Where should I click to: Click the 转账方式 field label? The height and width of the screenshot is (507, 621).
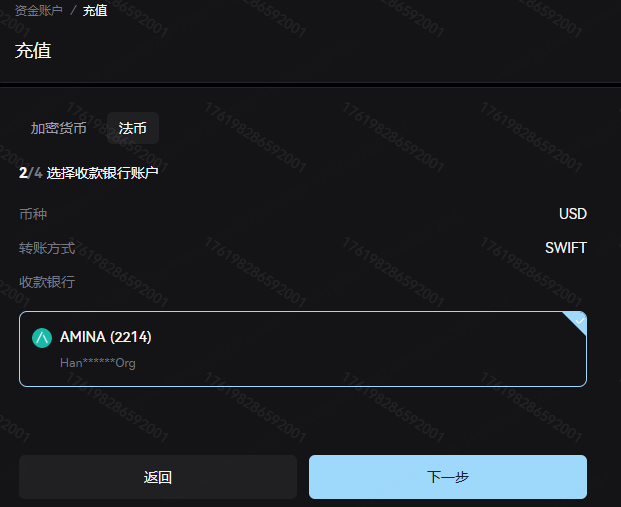pos(47,248)
